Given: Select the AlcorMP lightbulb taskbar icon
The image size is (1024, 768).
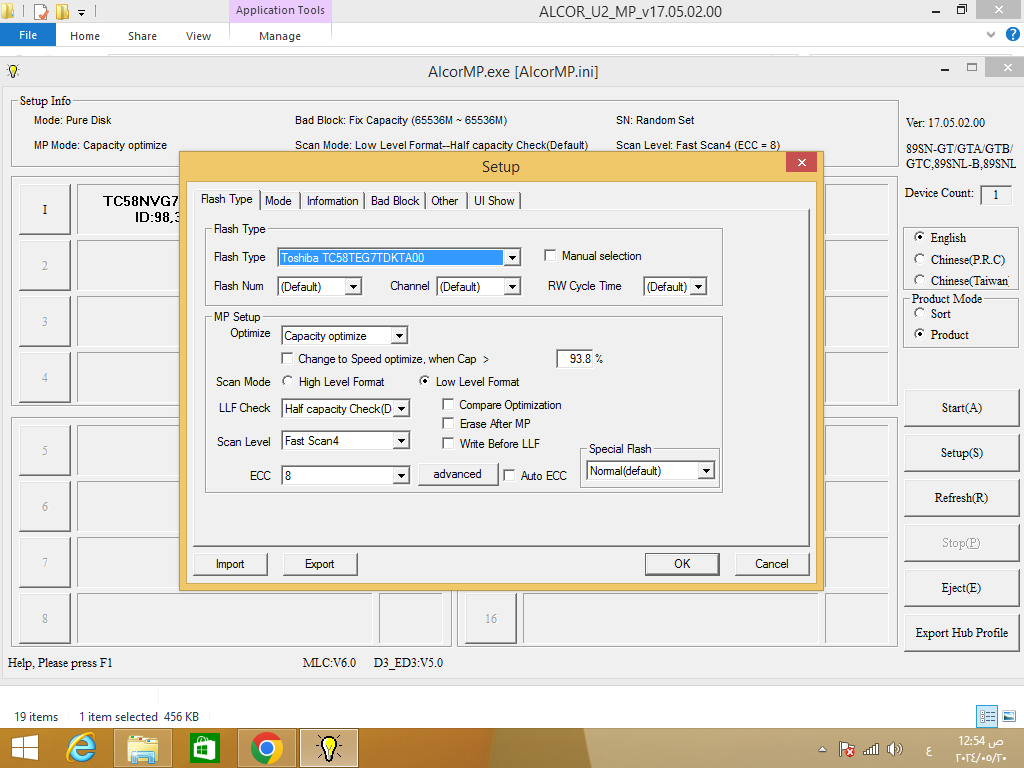Looking at the screenshot, I should pos(328,748).
